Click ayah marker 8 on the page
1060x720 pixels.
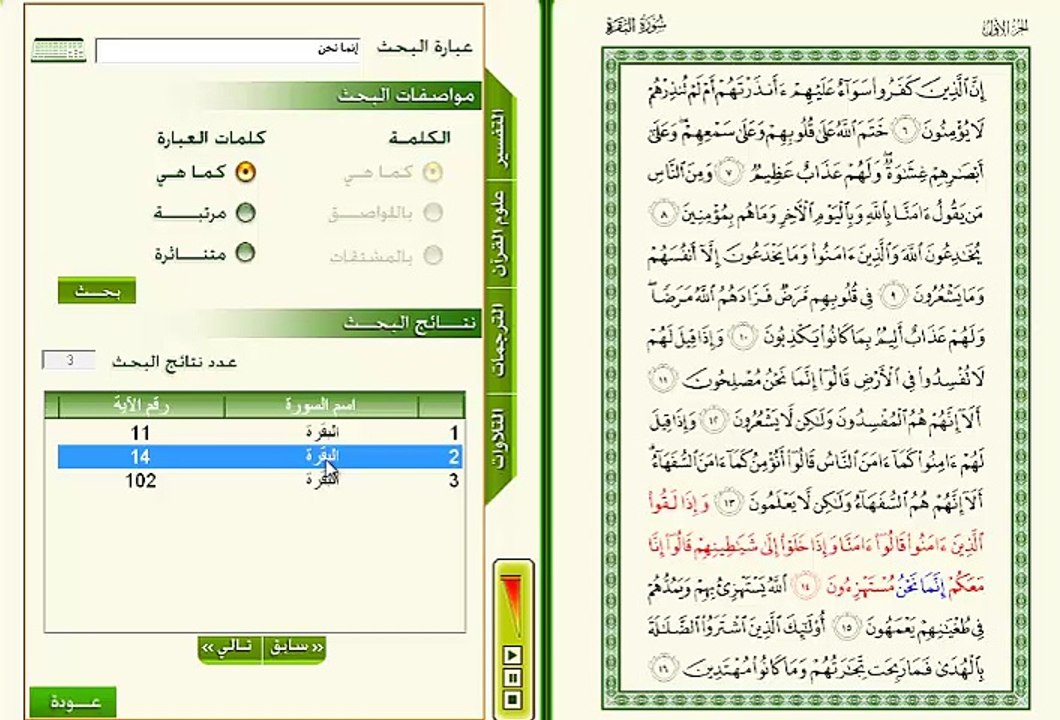click(x=664, y=214)
